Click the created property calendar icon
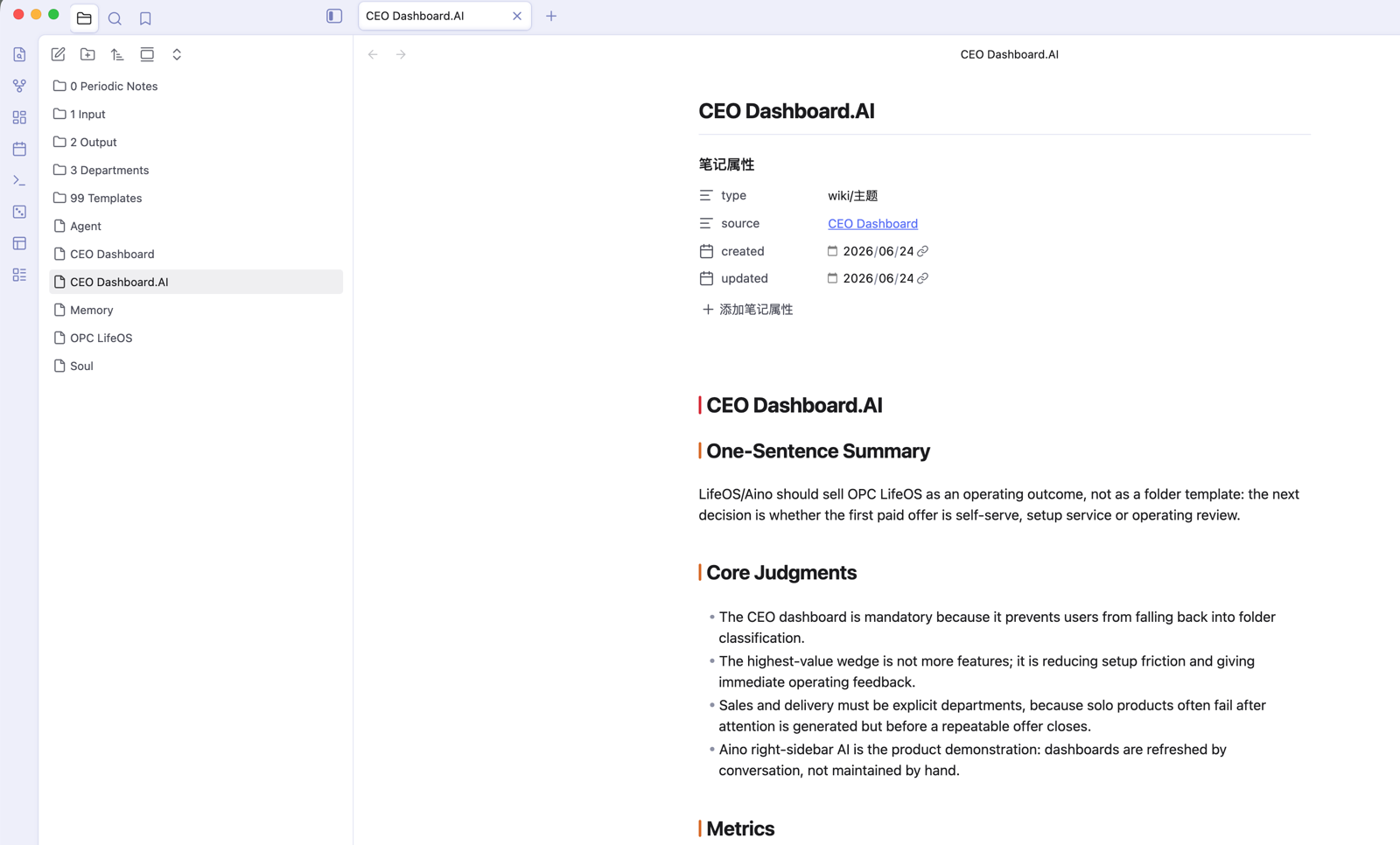This screenshot has height=845, width=1400. click(x=706, y=251)
